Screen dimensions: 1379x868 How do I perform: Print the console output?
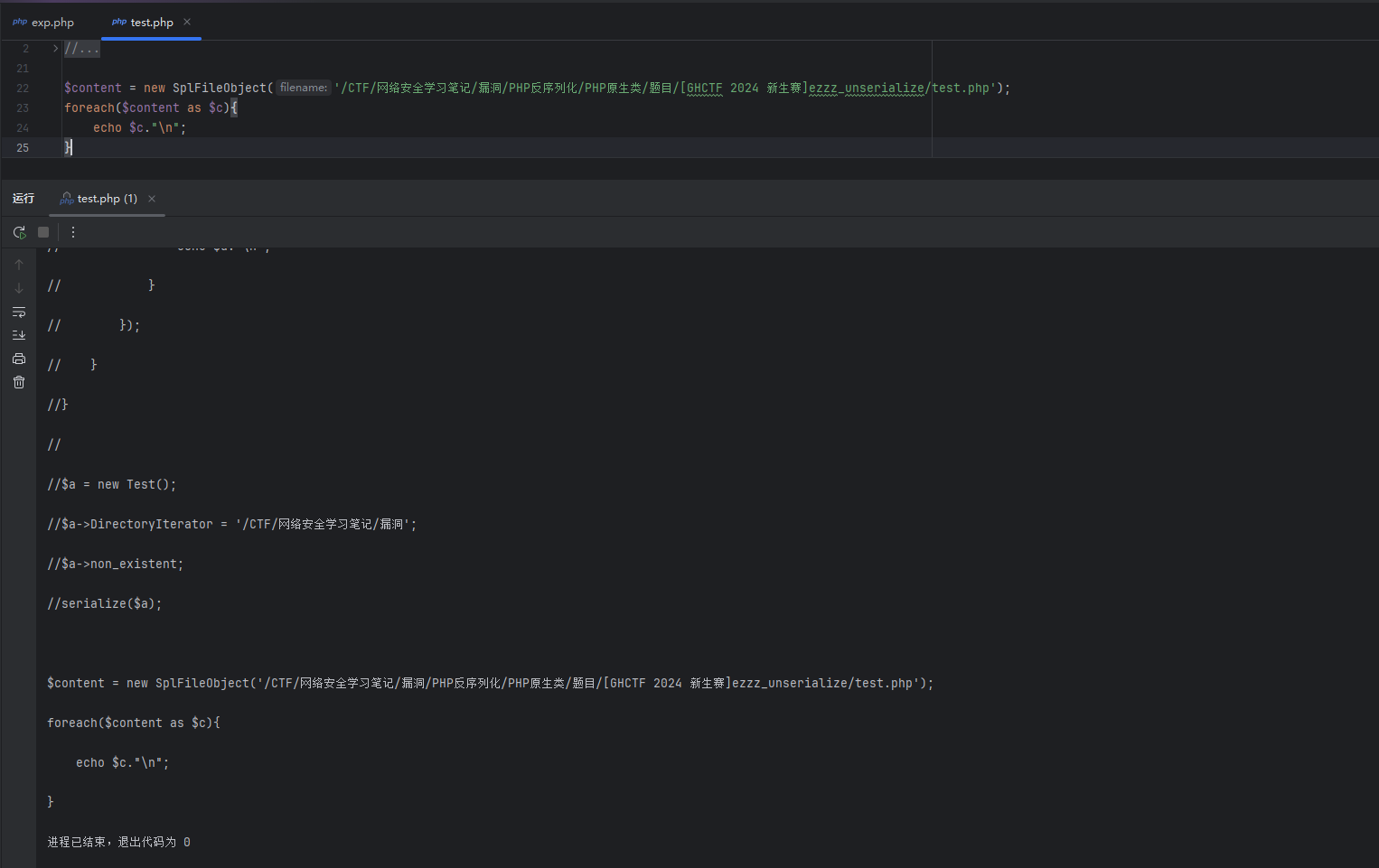(19, 359)
